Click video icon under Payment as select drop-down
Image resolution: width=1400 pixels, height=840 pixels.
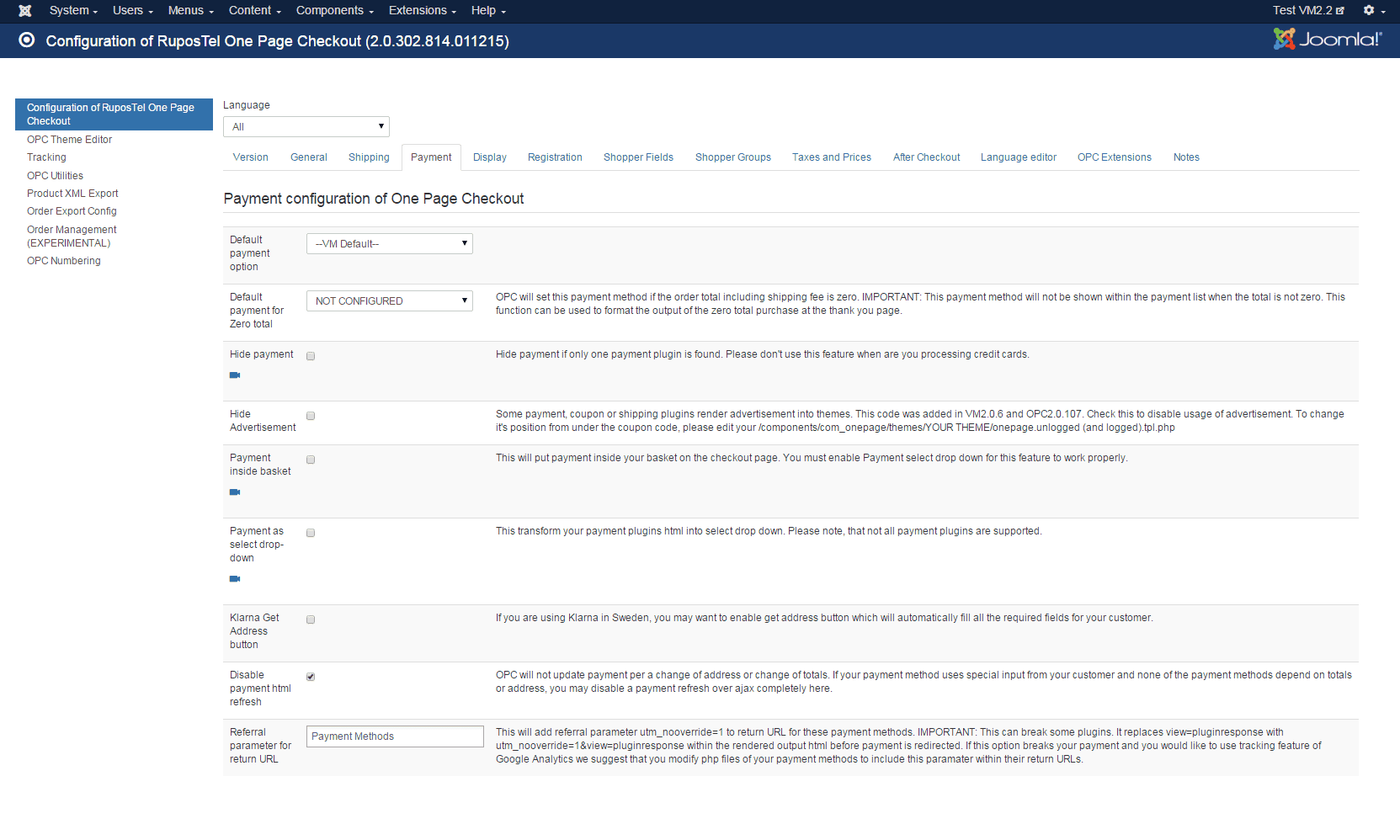pyautogui.click(x=235, y=579)
